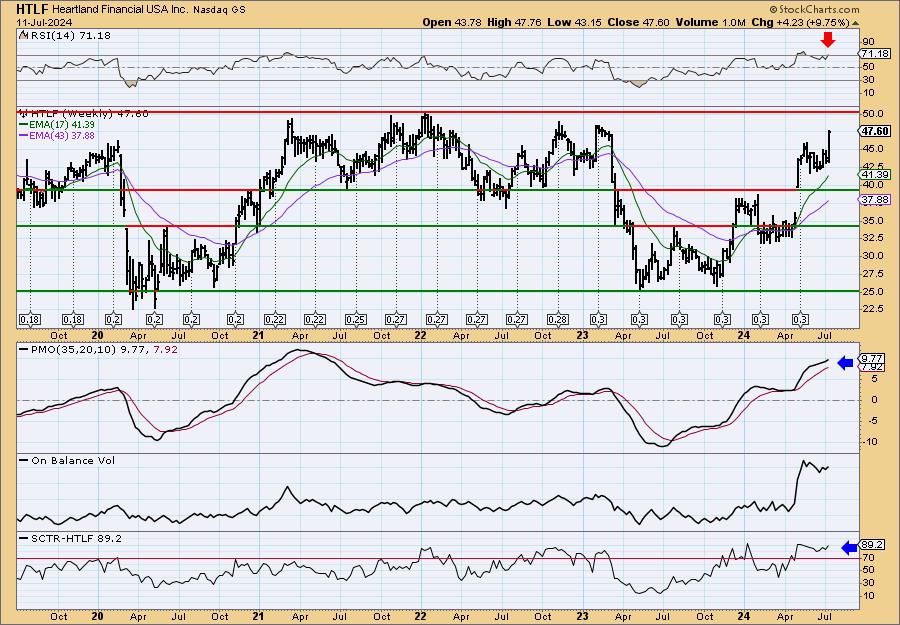The image size is (900, 625).
Task: Click the 90 level on the RSI axis
Action: [x=869, y=42]
